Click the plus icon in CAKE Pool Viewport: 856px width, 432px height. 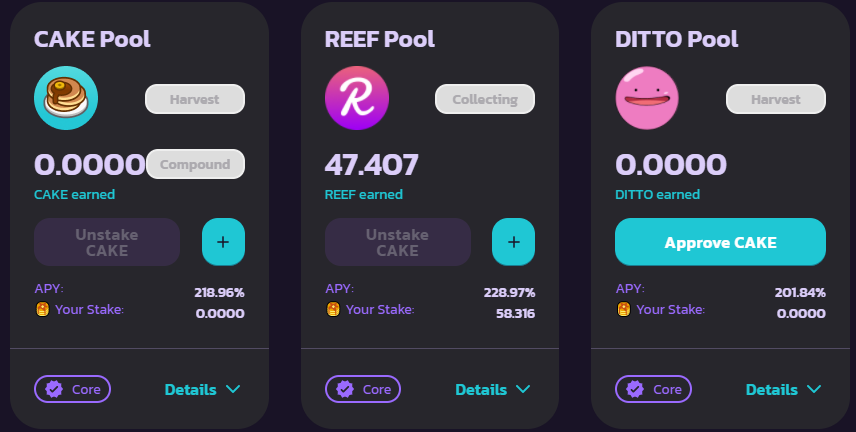tap(223, 242)
